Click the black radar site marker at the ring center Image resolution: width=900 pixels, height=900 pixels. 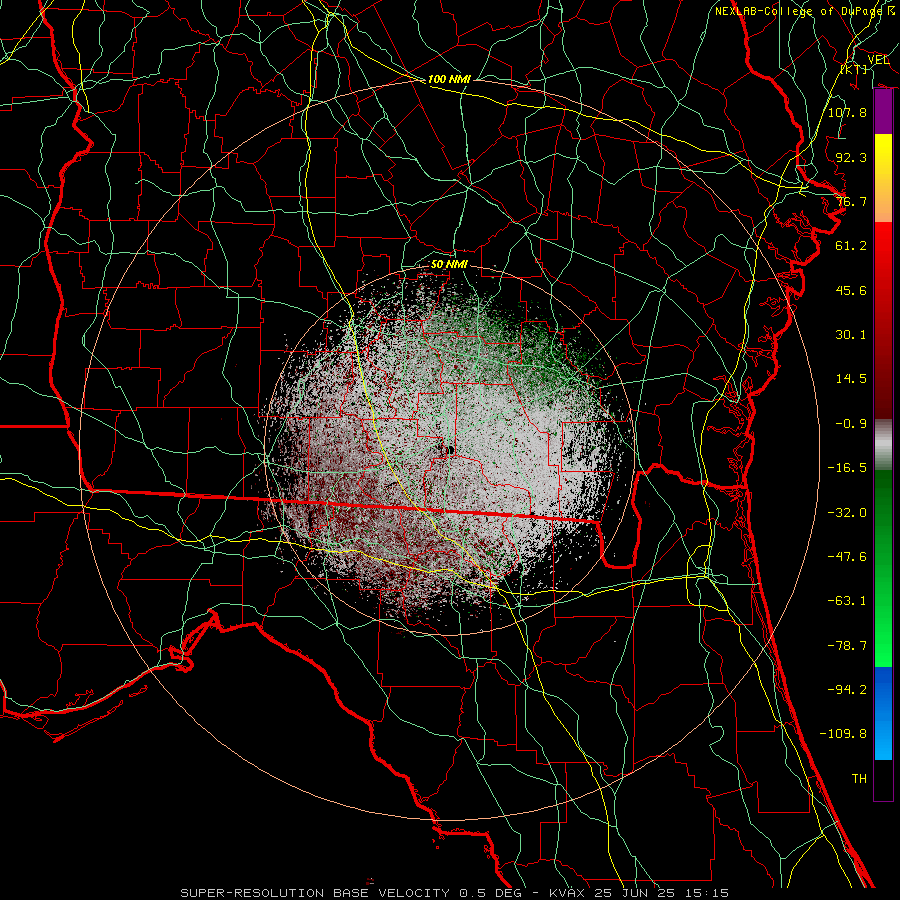tap(450, 451)
